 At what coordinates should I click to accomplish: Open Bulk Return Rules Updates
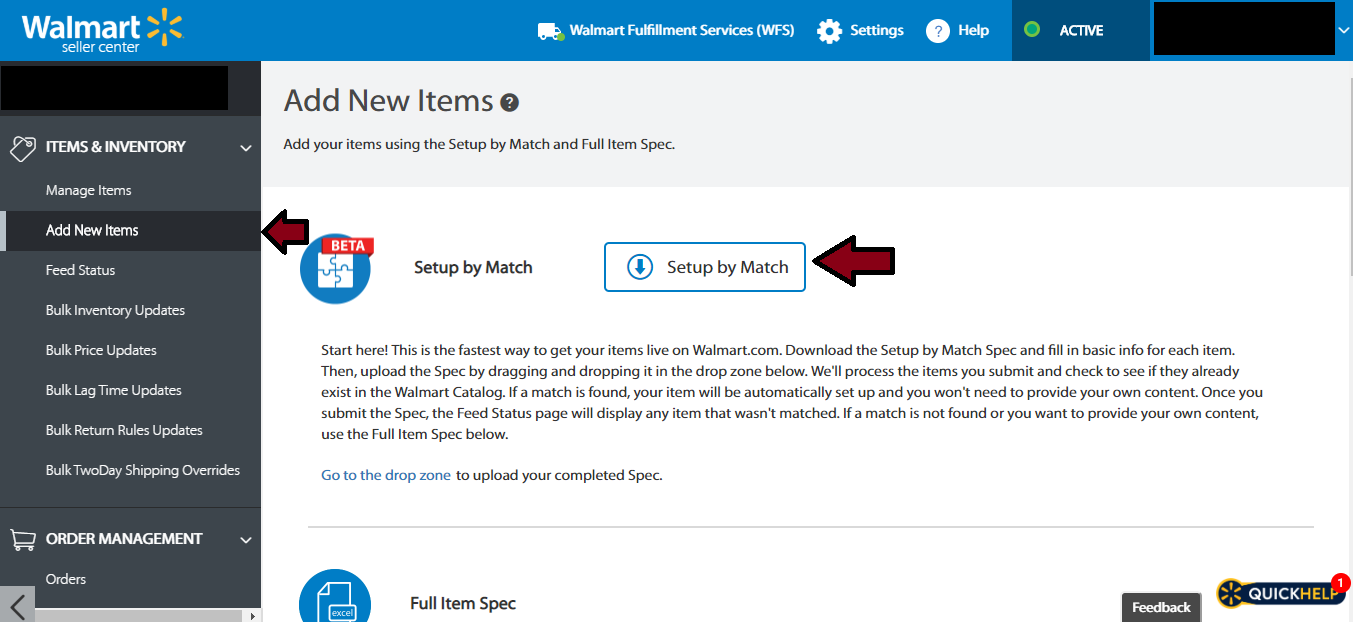(124, 430)
